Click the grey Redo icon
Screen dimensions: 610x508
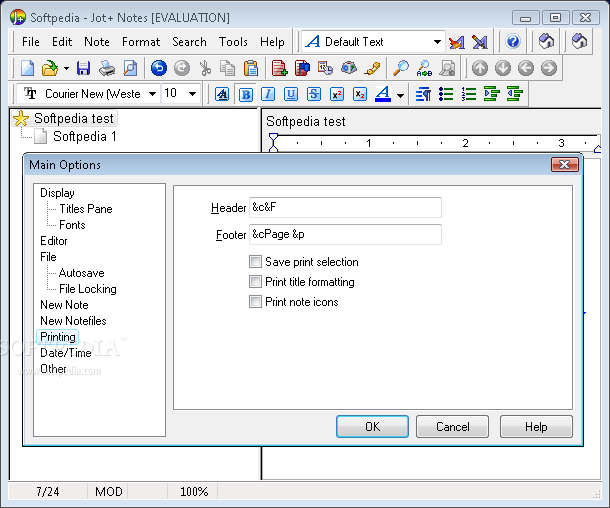click(x=182, y=68)
